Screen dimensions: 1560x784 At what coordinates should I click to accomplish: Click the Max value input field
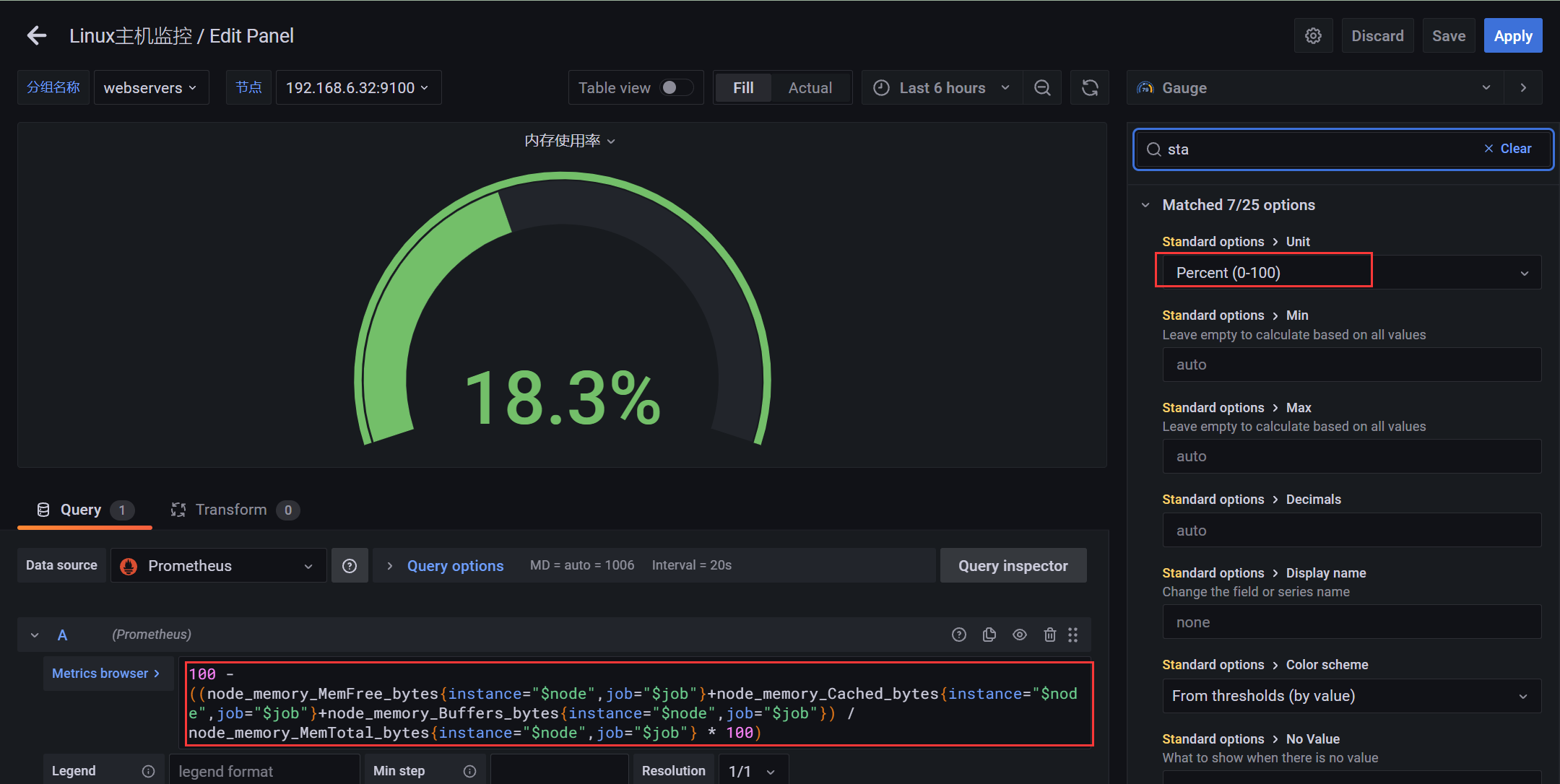coord(1351,456)
